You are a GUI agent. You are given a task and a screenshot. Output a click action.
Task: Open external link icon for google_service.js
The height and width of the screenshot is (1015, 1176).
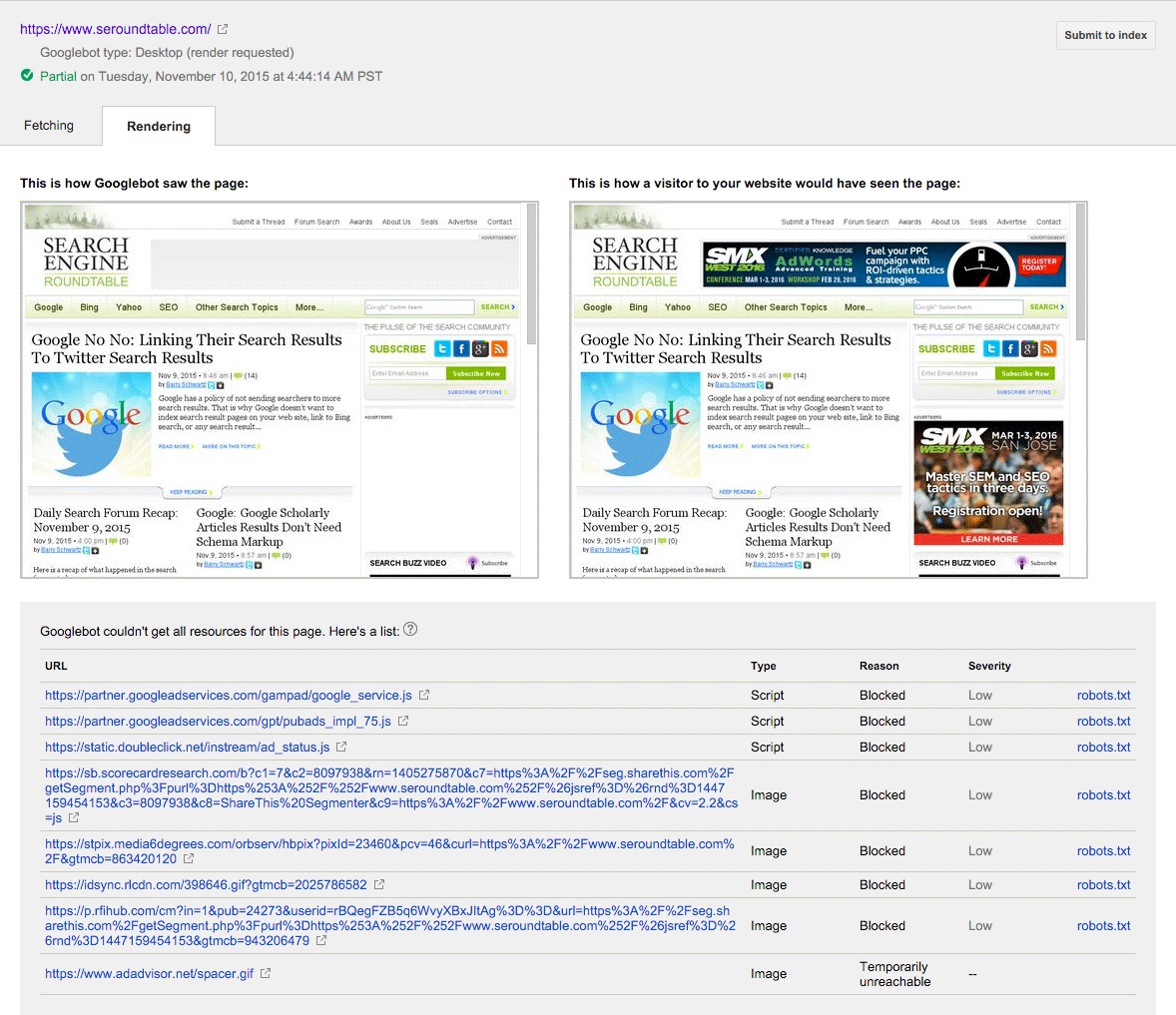(424, 695)
